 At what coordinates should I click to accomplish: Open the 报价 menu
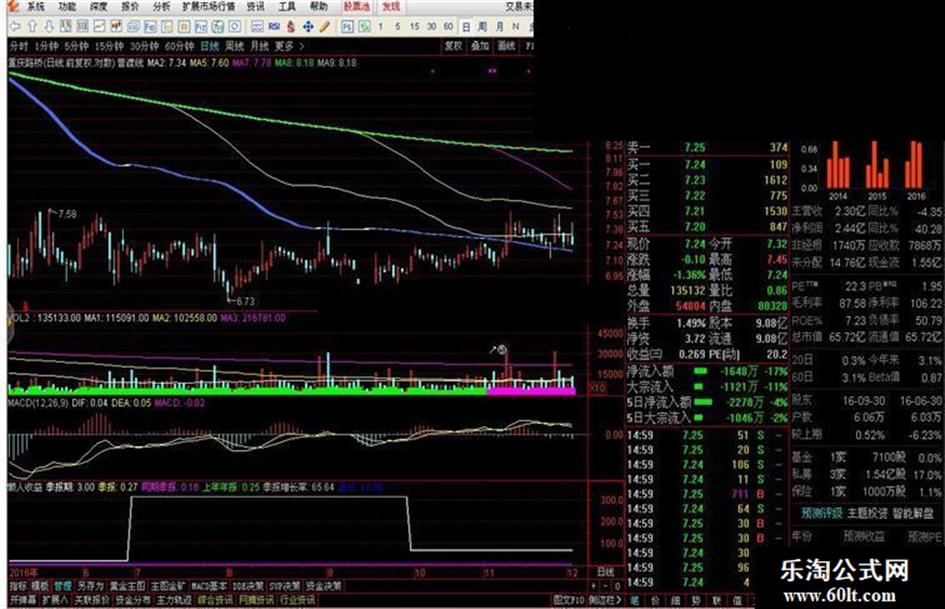(x=130, y=7)
